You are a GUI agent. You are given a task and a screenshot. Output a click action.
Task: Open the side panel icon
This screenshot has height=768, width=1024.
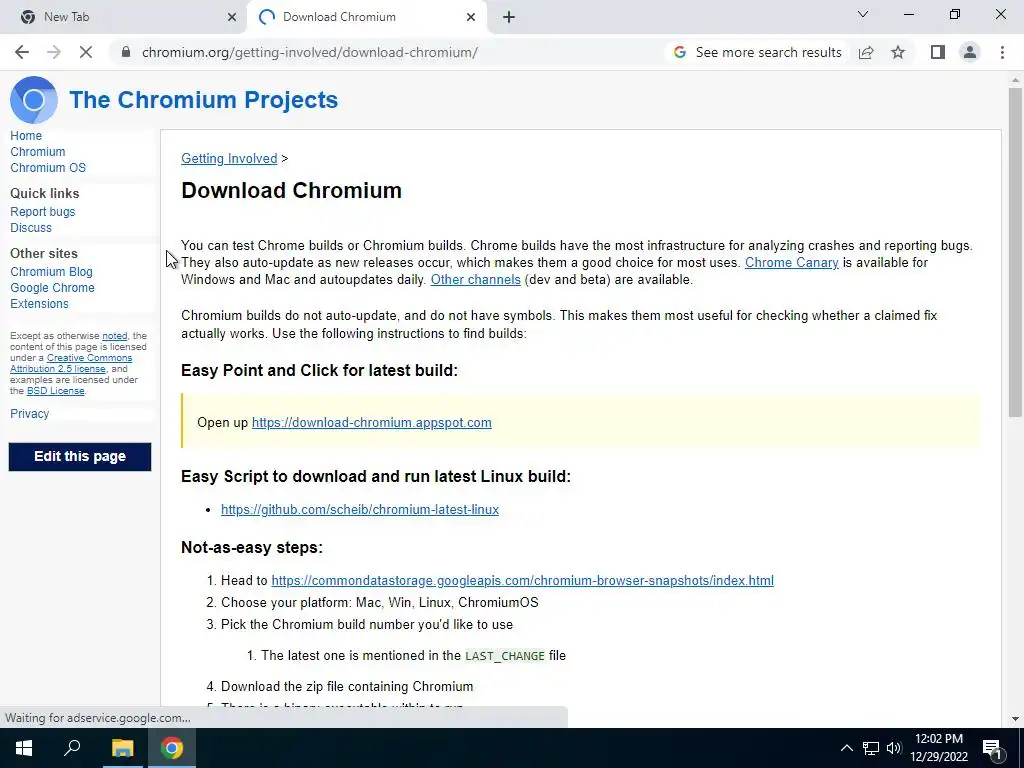click(938, 52)
